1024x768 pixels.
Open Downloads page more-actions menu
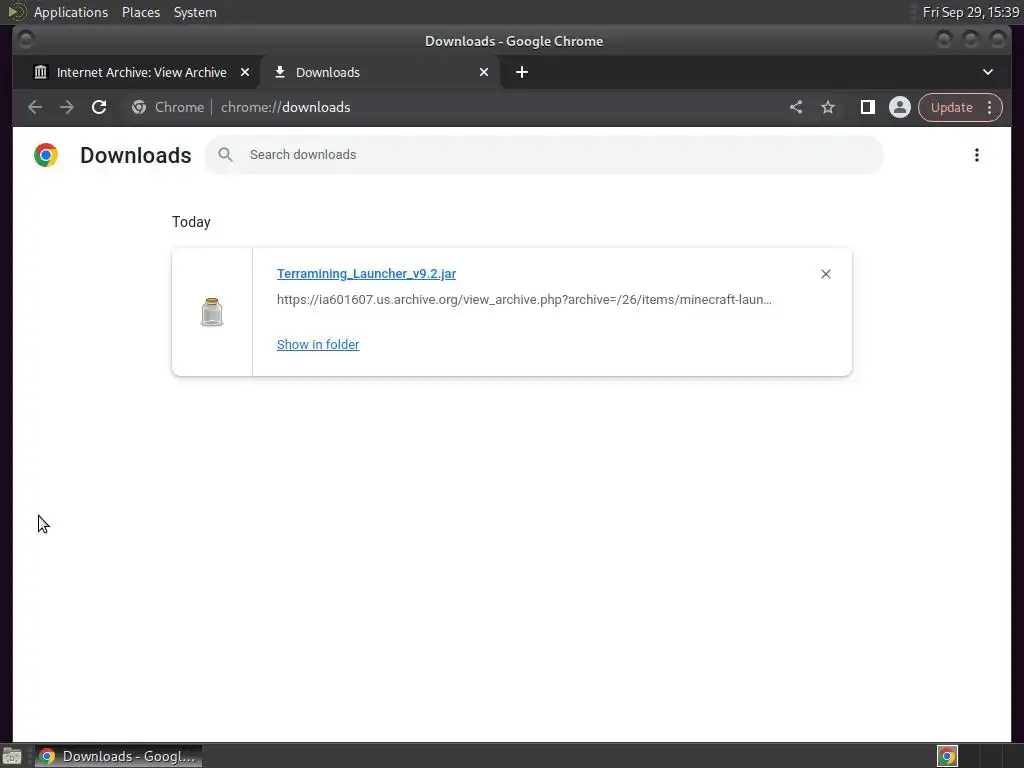pyautogui.click(x=976, y=155)
